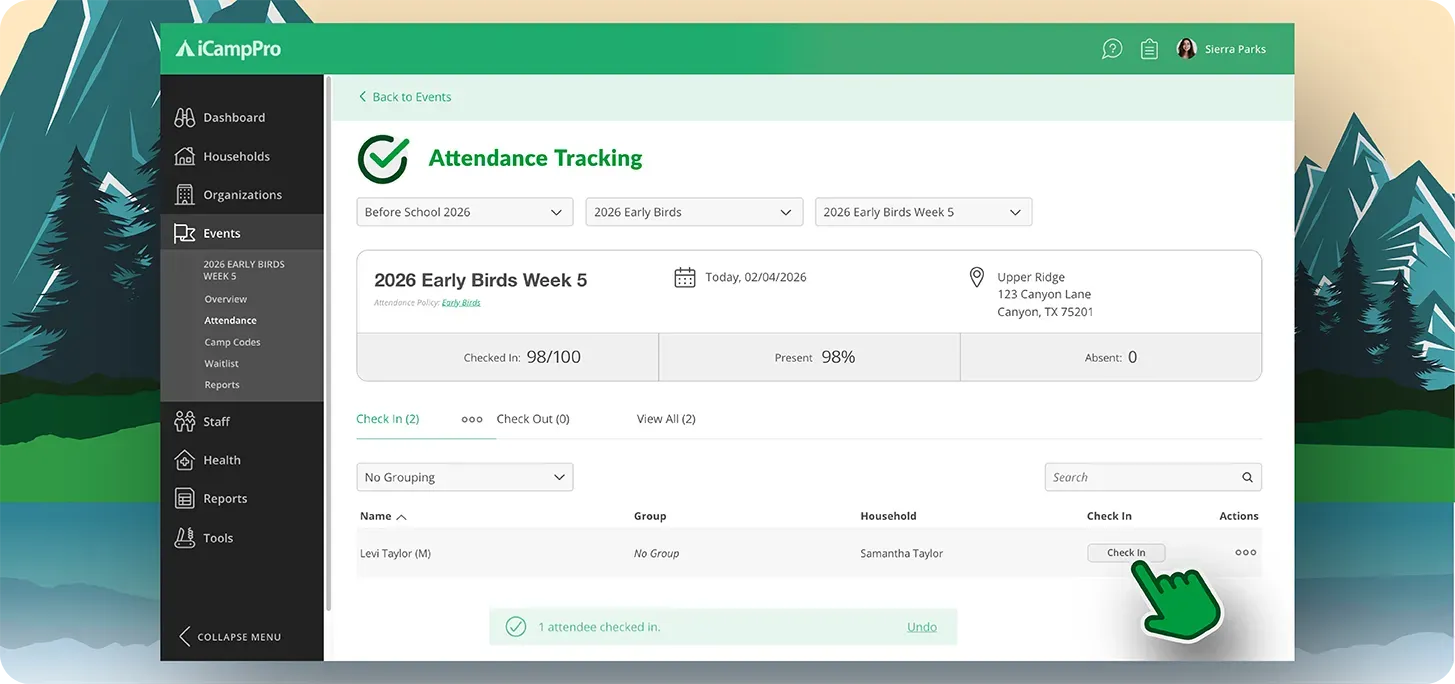Undo the last attendee check-in
The image size is (1455, 684).
click(x=921, y=626)
